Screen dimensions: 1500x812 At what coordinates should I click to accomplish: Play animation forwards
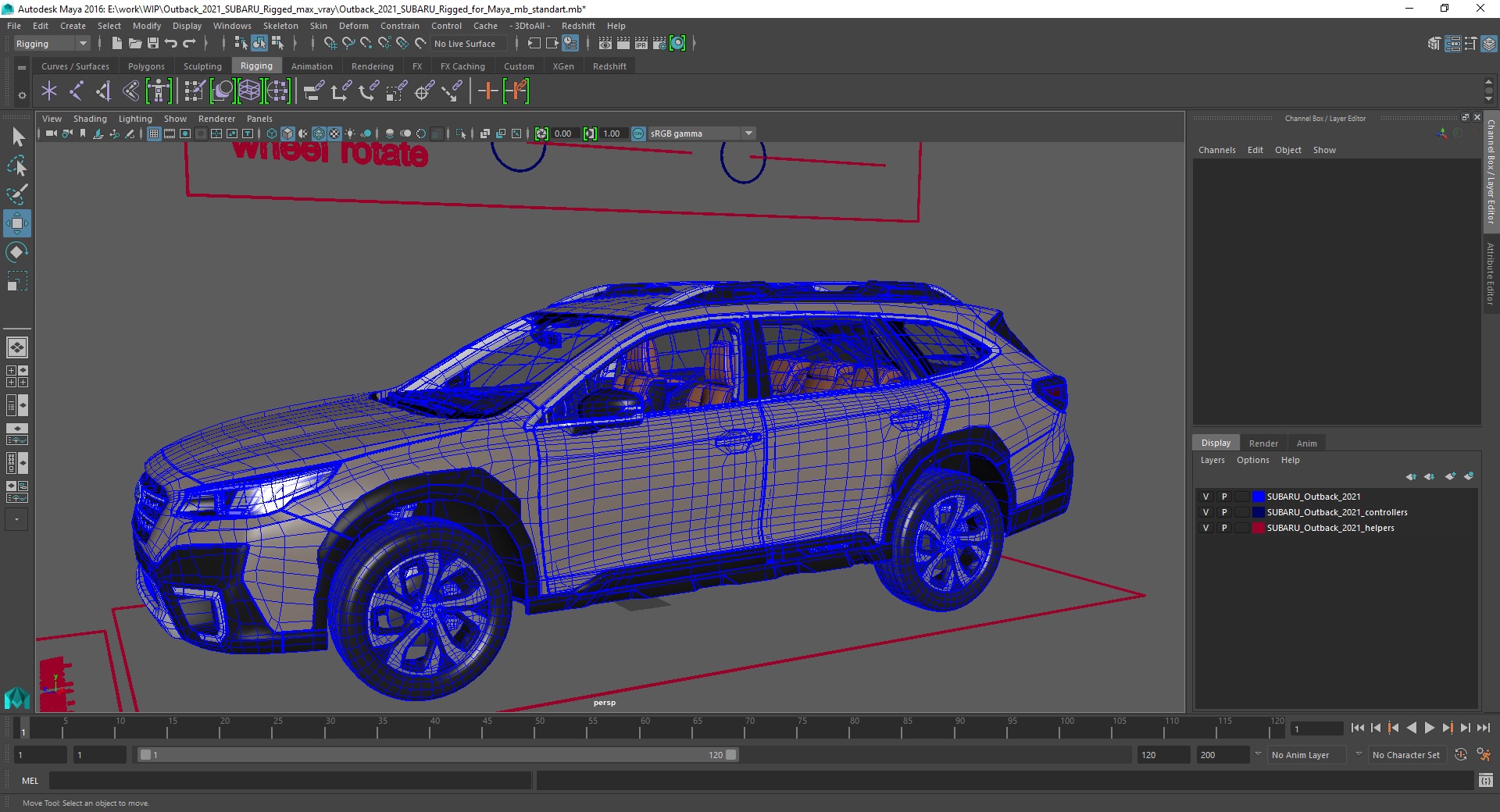point(1429,728)
